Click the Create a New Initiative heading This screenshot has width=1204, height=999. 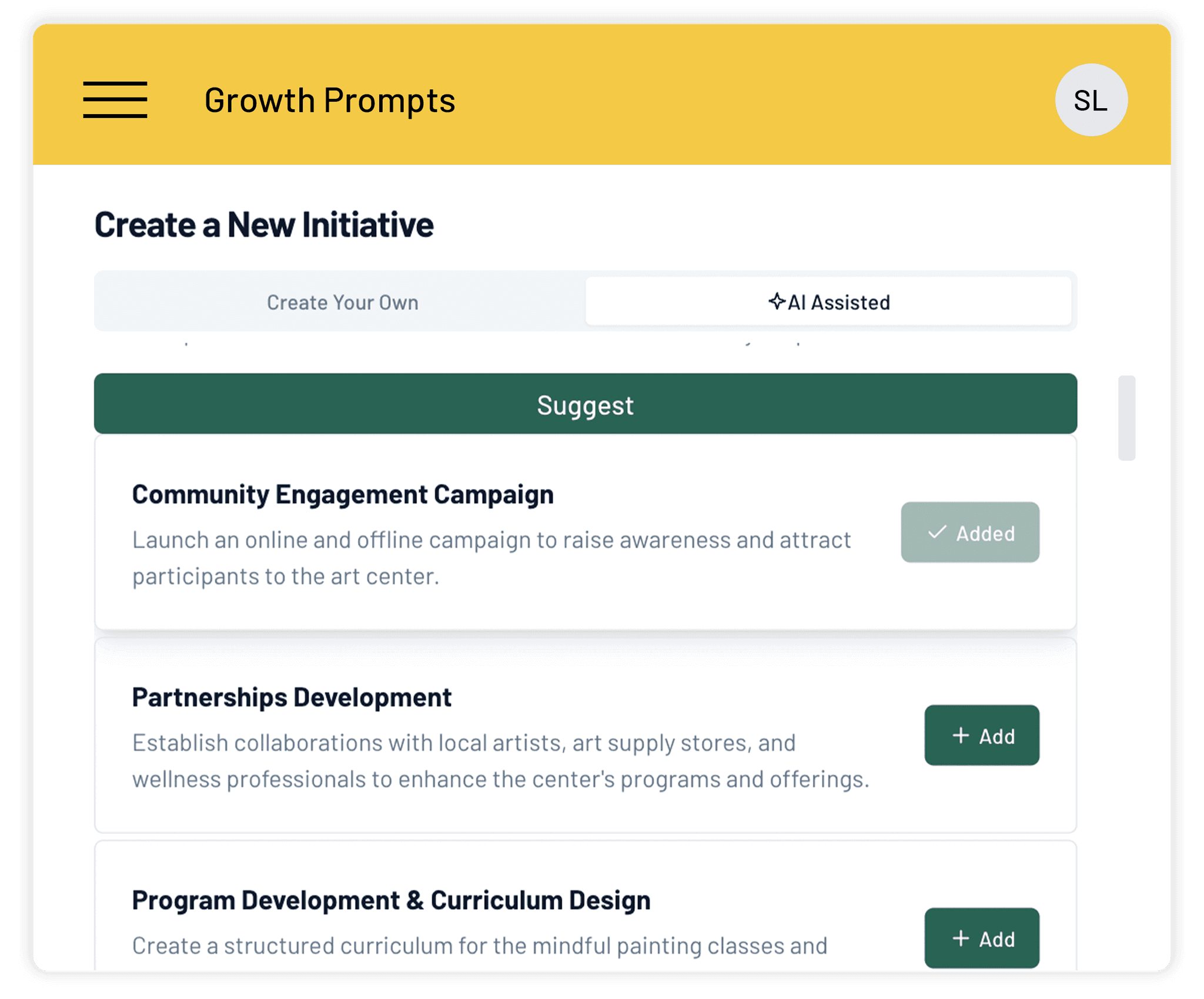tap(264, 225)
